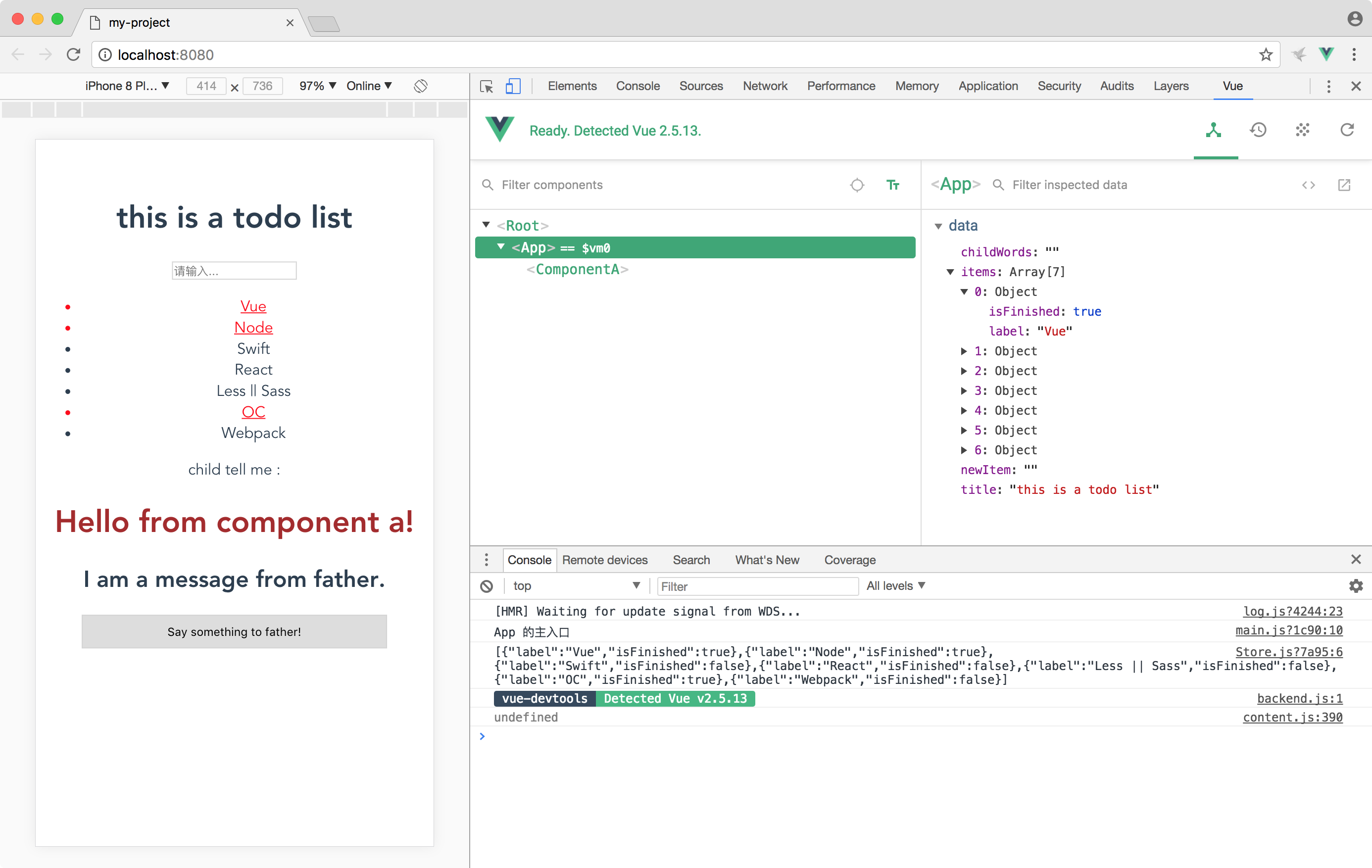Image resolution: width=1372 pixels, height=868 pixels.
Task: Click the browser back arrow
Action: pyautogui.click(x=18, y=54)
